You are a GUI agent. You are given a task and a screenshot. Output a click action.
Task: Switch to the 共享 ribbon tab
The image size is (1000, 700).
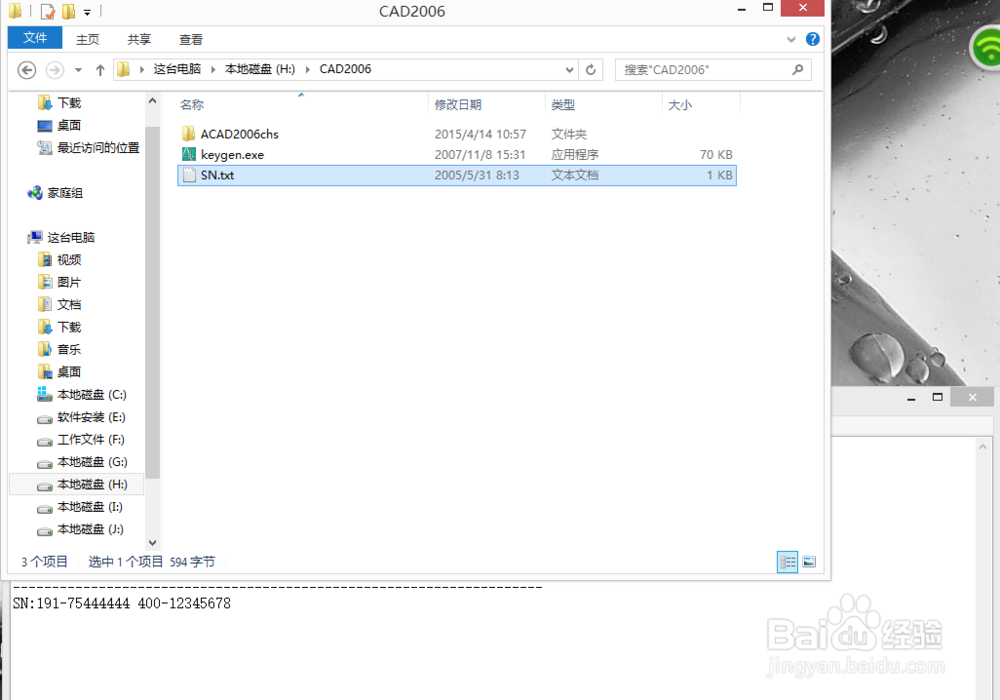139,40
